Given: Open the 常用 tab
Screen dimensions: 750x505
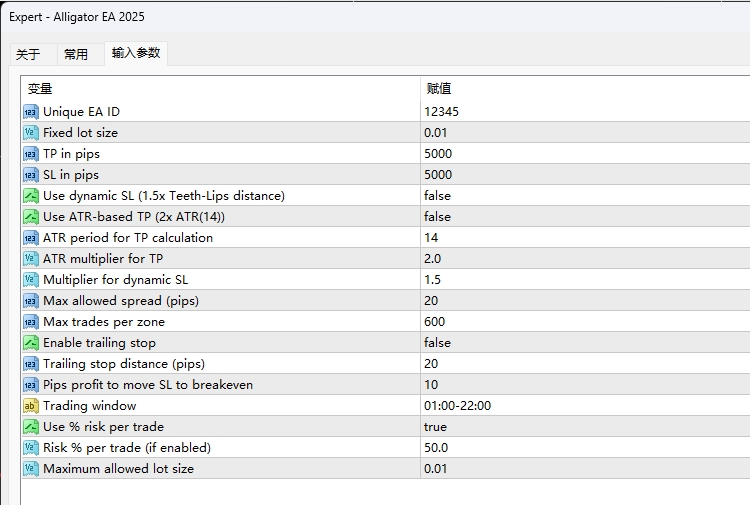Looking at the screenshot, I should pos(76,54).
